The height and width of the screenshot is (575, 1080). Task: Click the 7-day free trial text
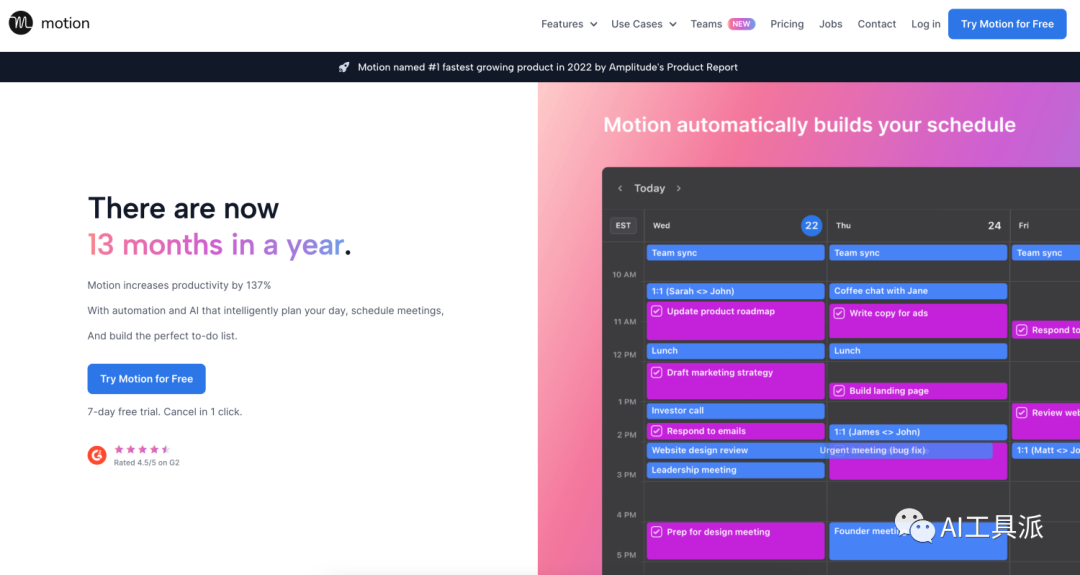[165, 412]
